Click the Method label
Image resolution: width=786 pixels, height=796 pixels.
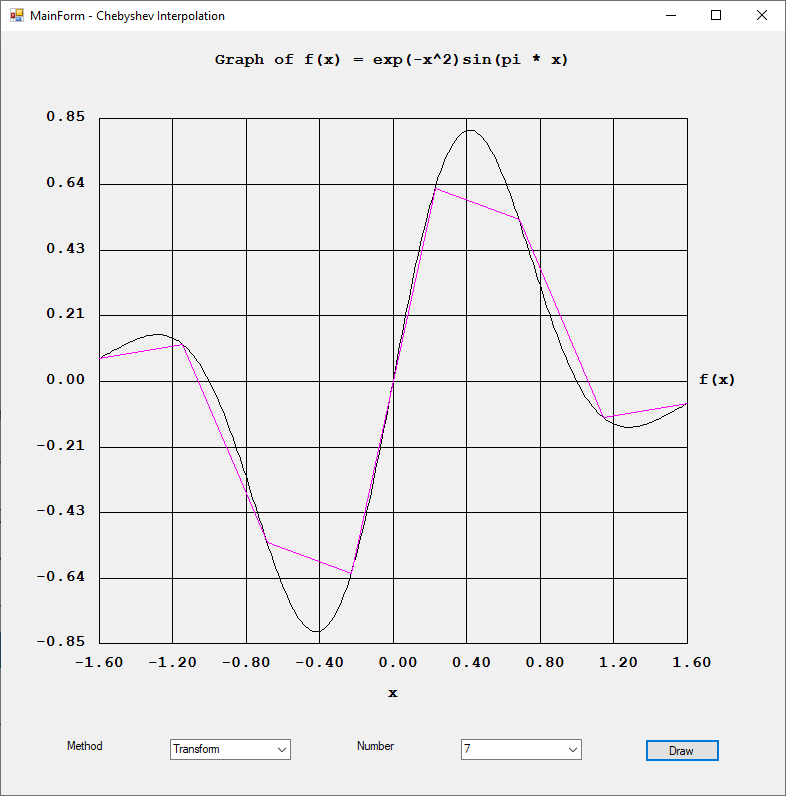click(x=84, y=746)
